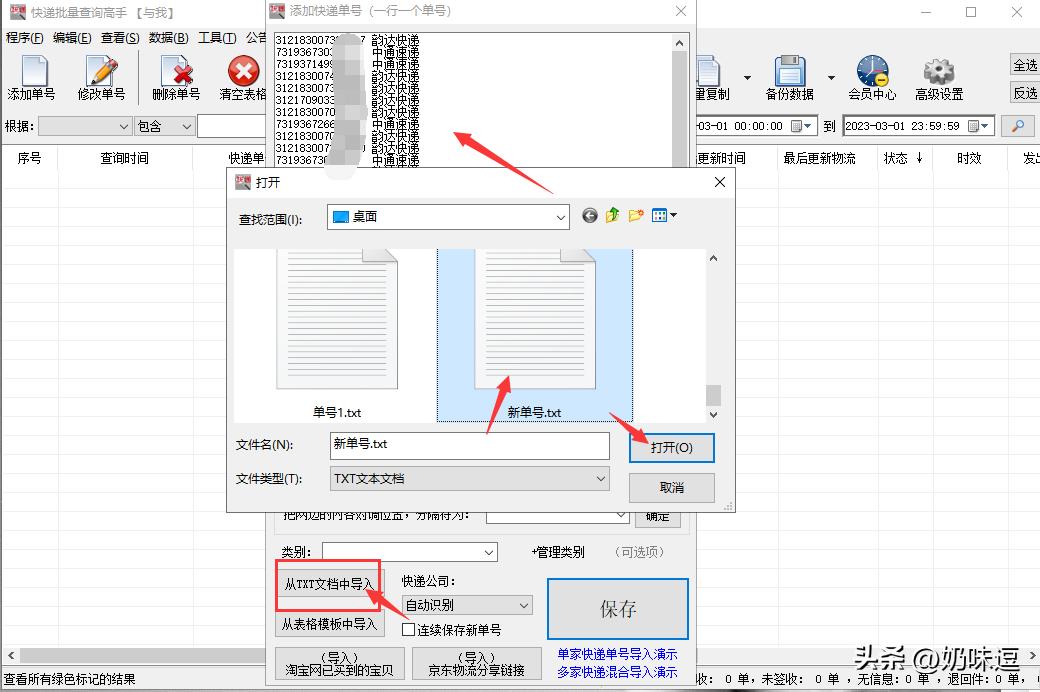Click the 查询时间 column header

125,158
